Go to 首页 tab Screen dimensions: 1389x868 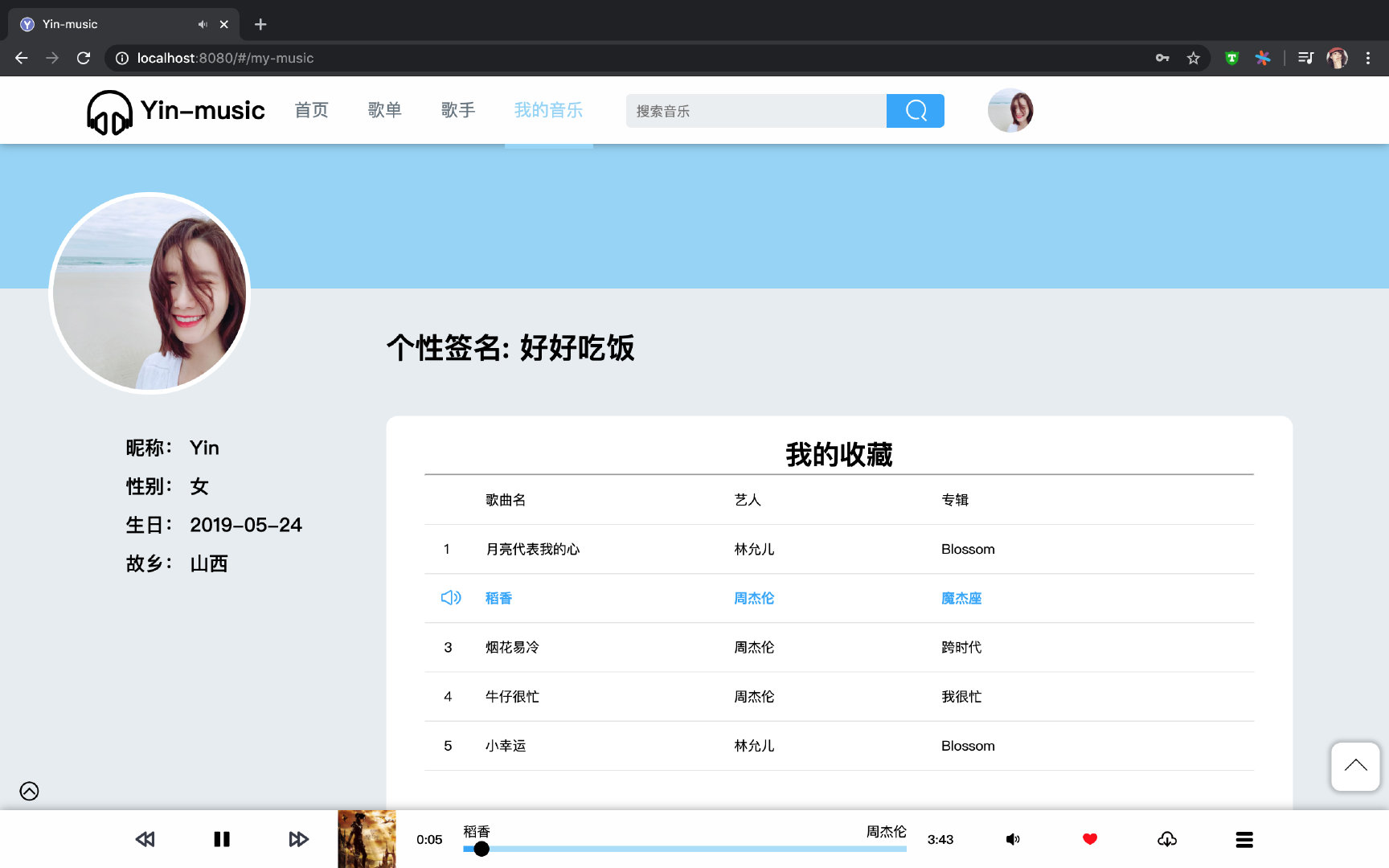click(x=312, y=110)
